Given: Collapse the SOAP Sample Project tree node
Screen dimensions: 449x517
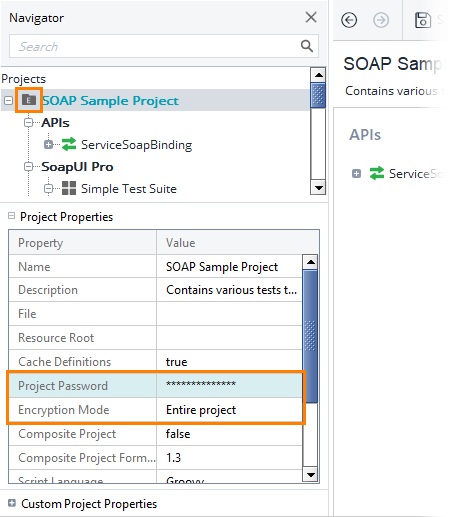Looking at the screenshot, I should pos(8,100).
